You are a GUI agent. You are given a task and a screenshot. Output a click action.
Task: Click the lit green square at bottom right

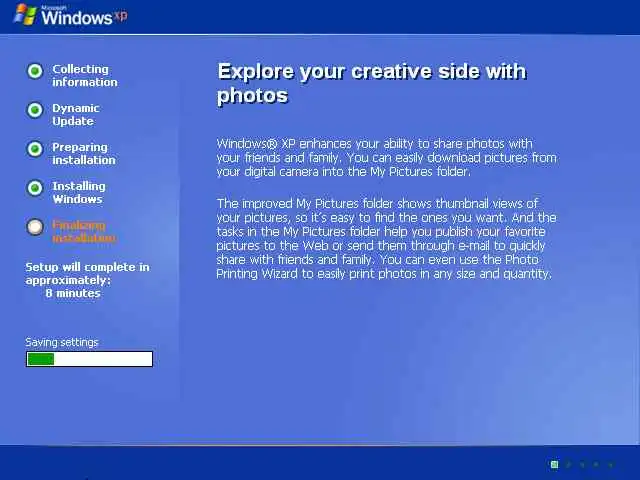click(554, 464)
